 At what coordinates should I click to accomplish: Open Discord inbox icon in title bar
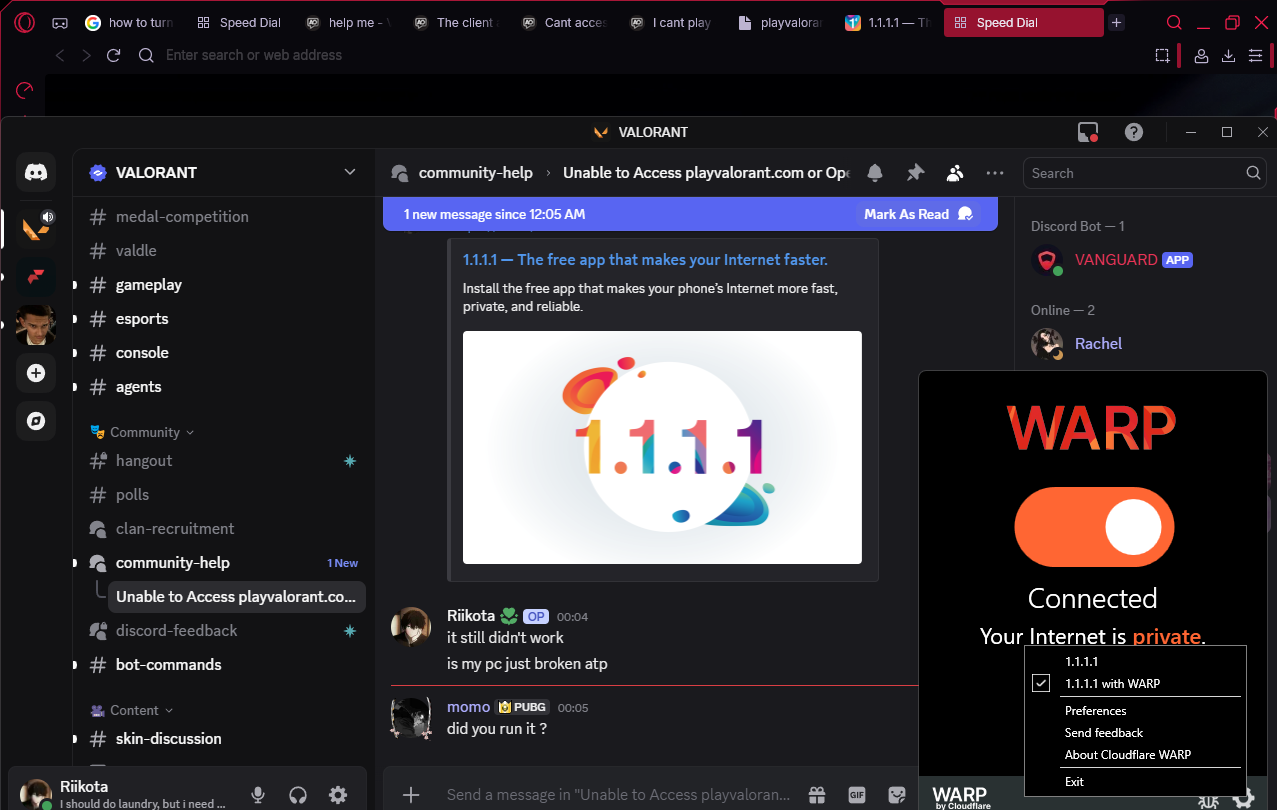tap(1088, 132)
